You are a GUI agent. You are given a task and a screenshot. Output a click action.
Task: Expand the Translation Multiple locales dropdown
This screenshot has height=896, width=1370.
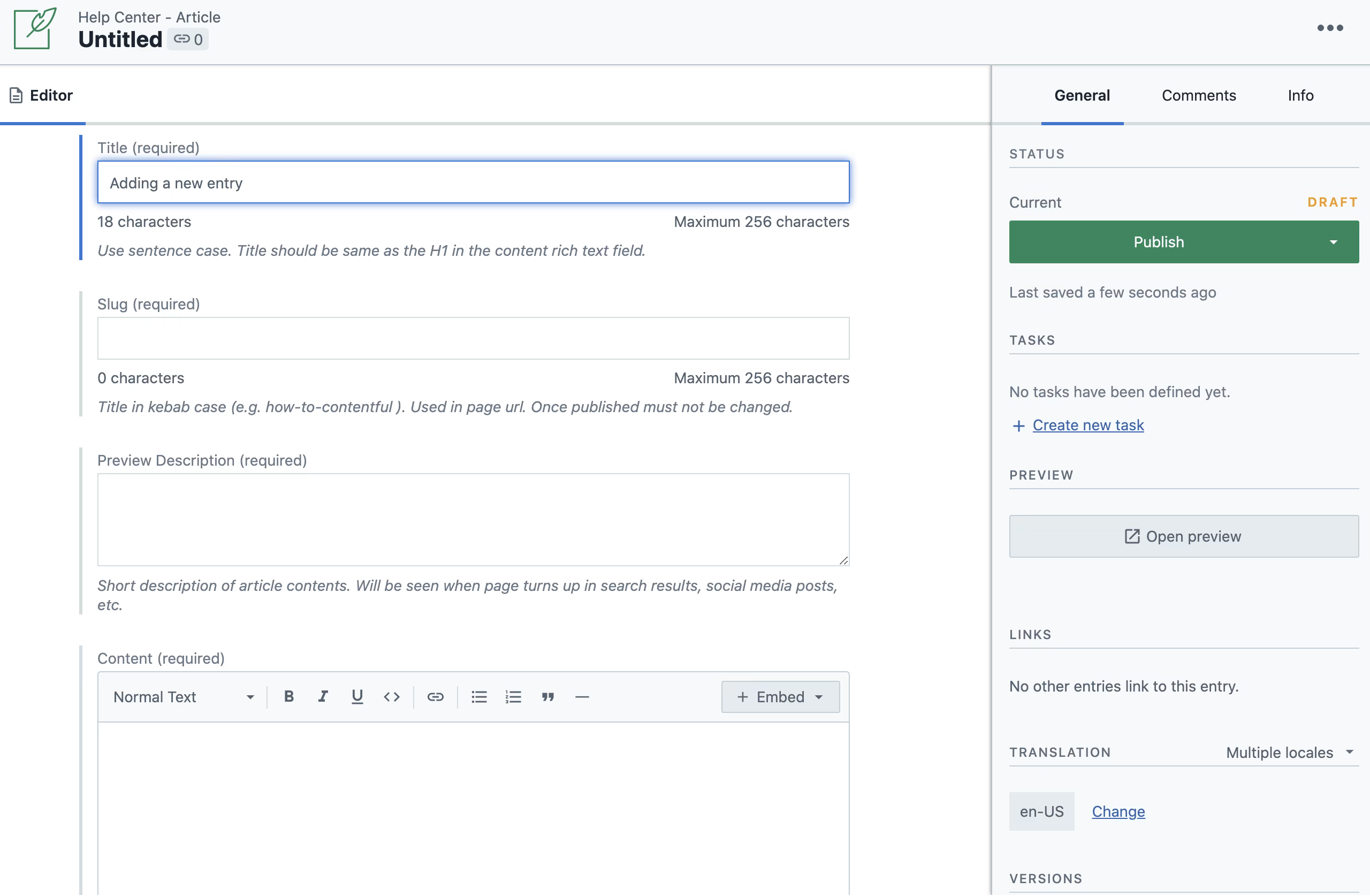point(1290,752)
